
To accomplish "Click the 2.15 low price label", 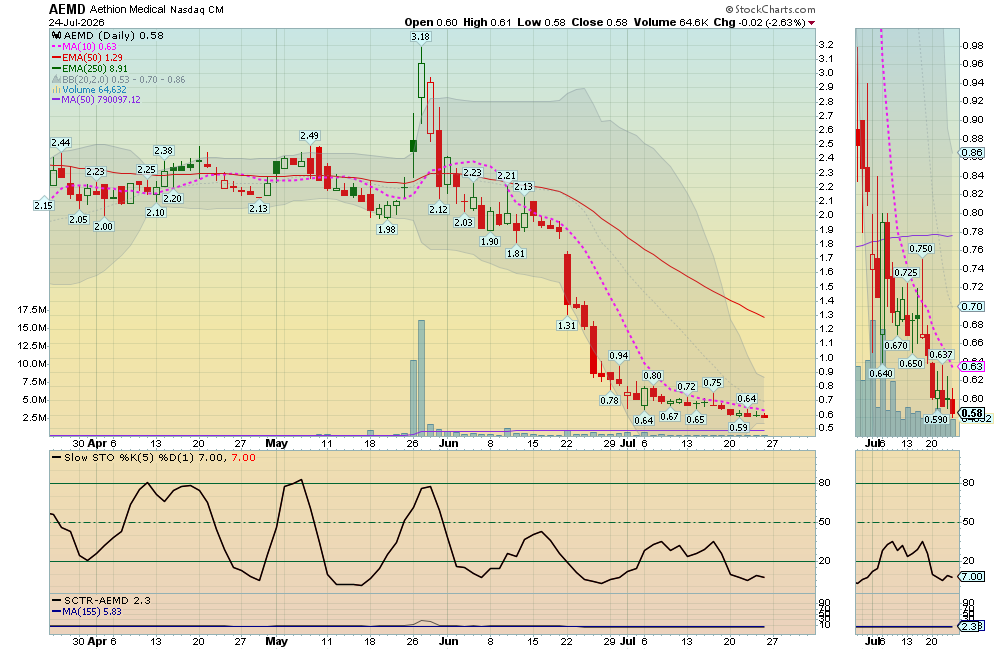I will tap(43, 205).
